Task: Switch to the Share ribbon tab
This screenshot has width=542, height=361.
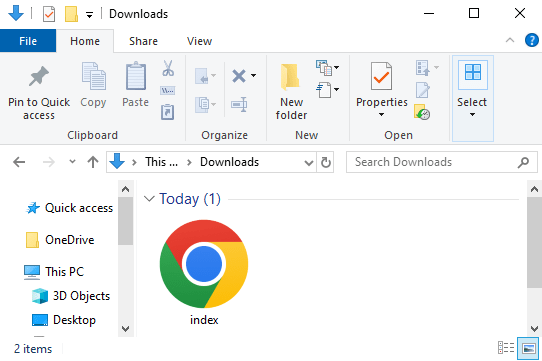Action: click(x=143, y=41)
